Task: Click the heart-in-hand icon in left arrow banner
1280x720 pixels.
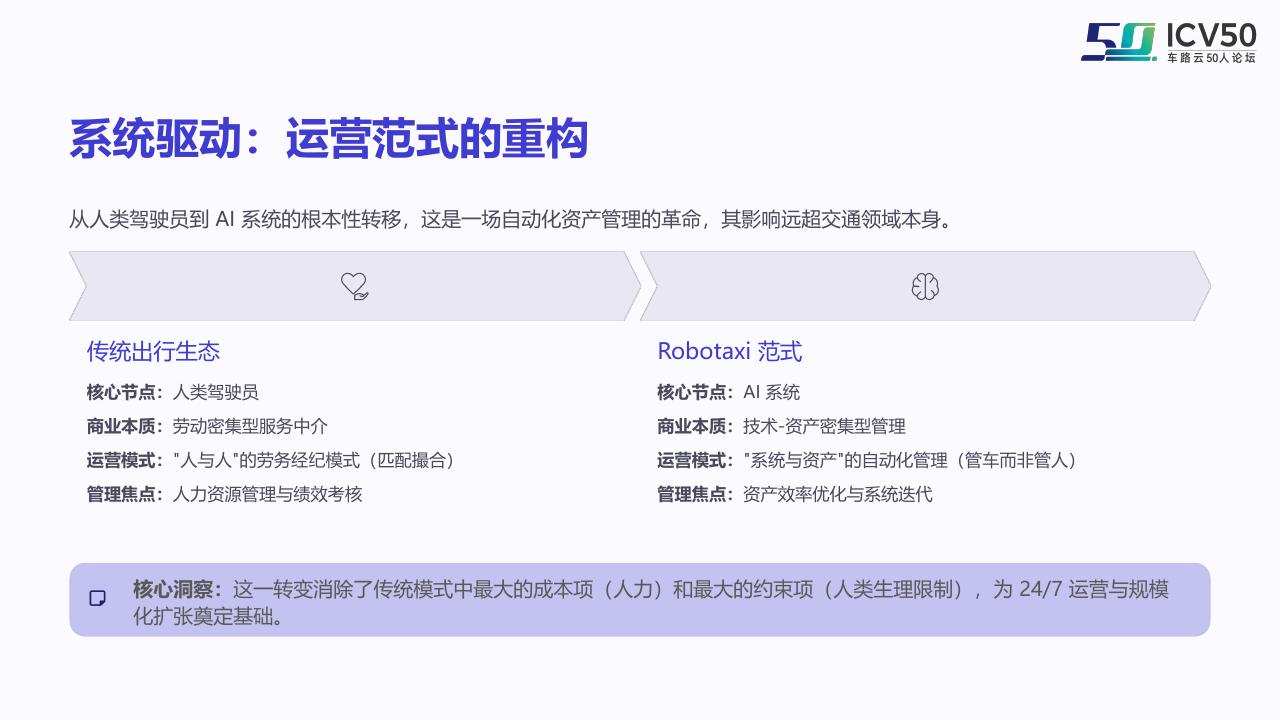Action: pyautogui.click(x=354, y=286)
